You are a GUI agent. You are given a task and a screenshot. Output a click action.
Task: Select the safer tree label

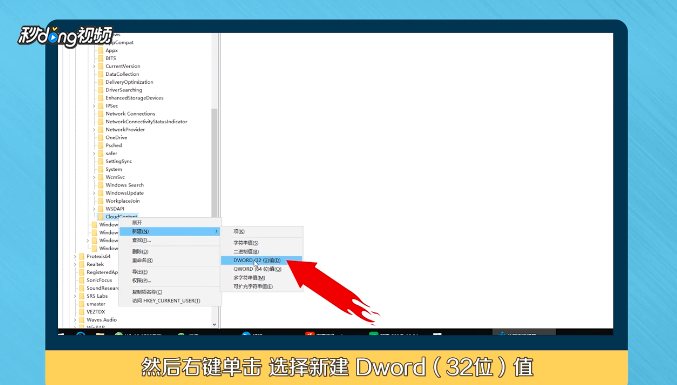pyautogui.click(x=111, y=153)
